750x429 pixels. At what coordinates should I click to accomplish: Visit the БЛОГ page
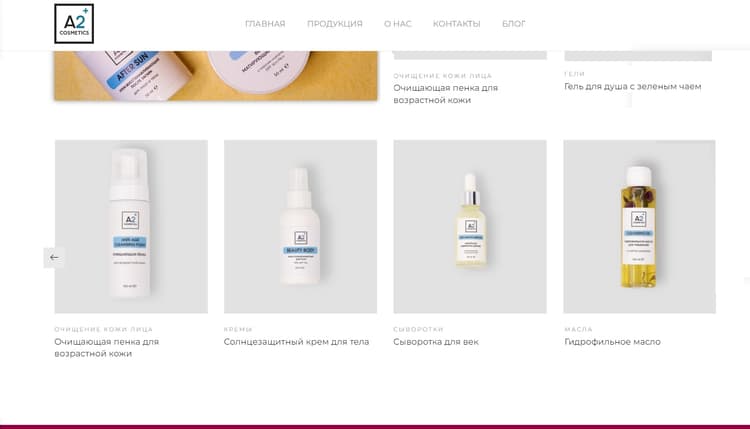tap(514, 24)
